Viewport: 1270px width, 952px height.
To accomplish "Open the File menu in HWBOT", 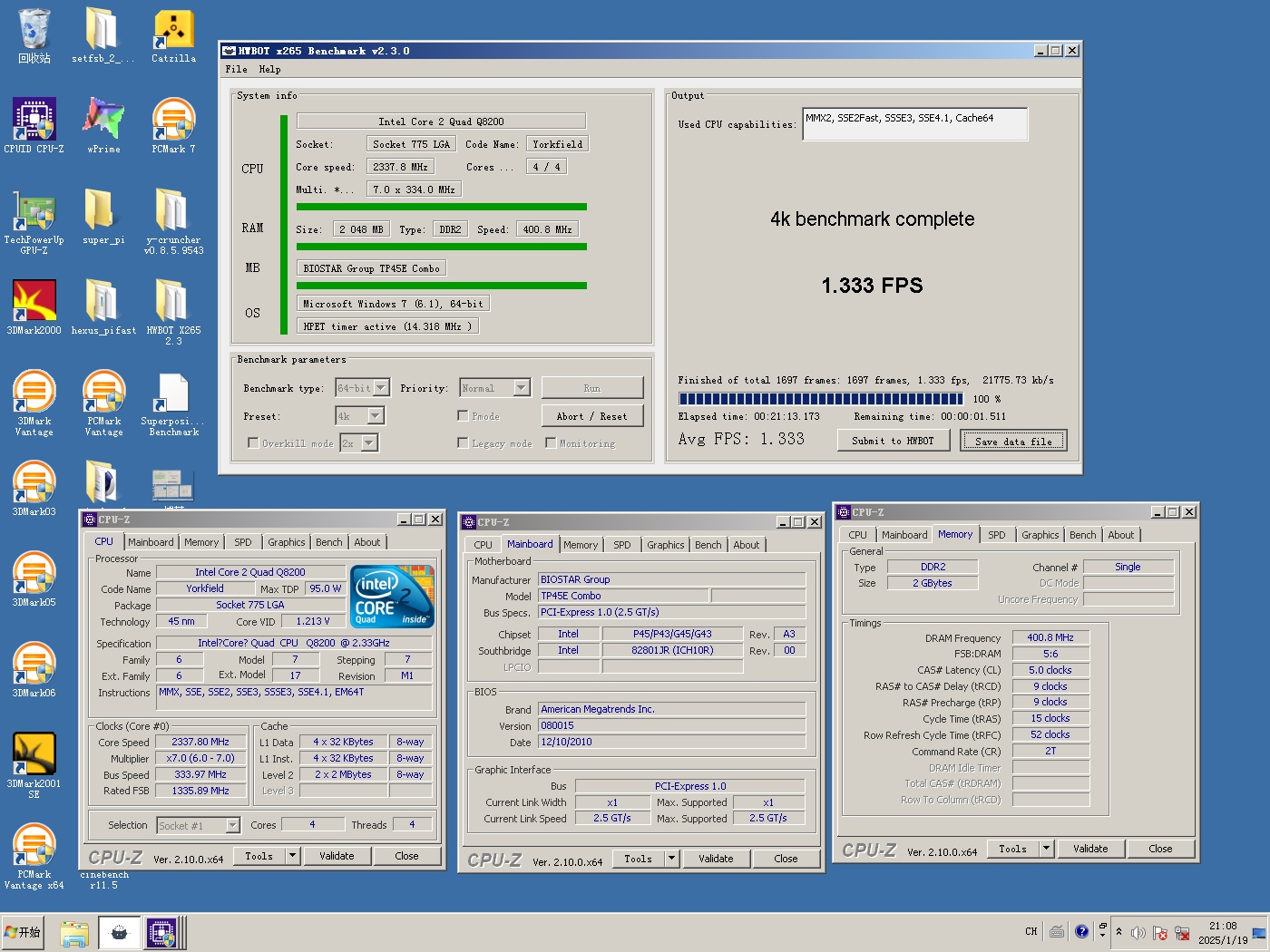I will tap(236, 69).
